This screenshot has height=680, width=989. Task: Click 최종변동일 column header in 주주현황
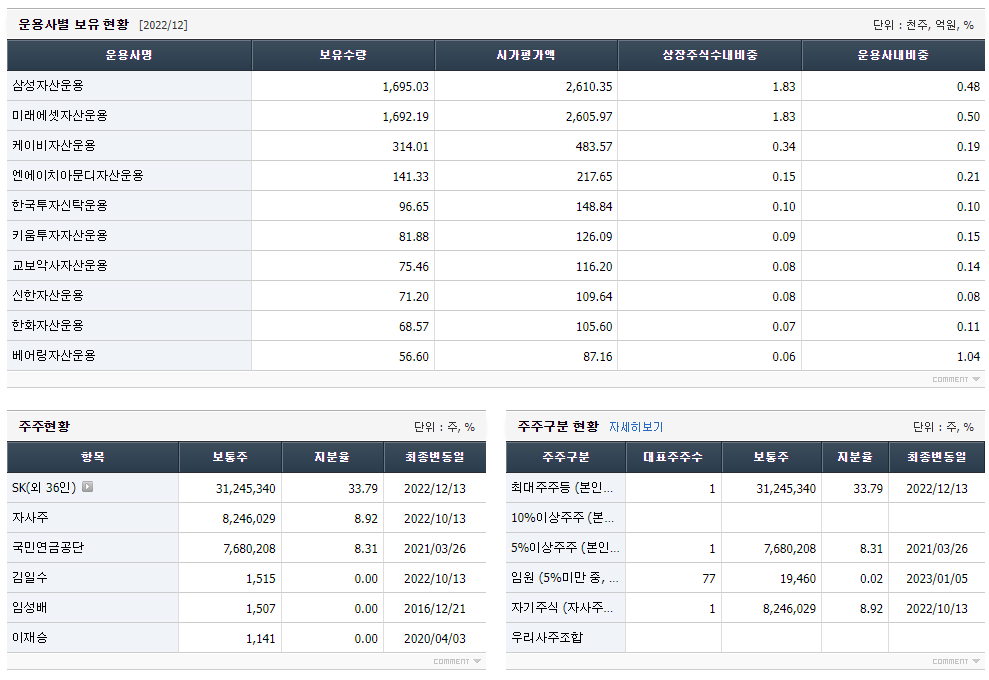(x=435, y=457)
